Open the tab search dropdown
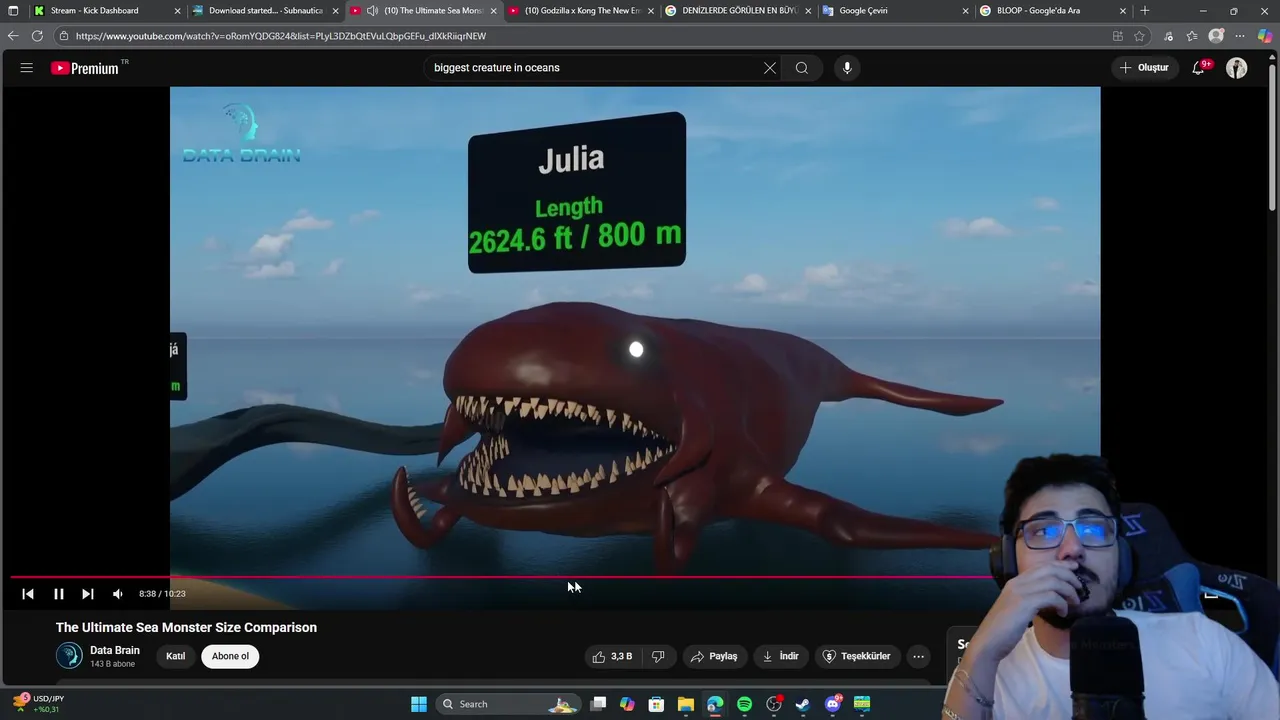Viewport: 1280px width, 720px height. tap(13, 11)
